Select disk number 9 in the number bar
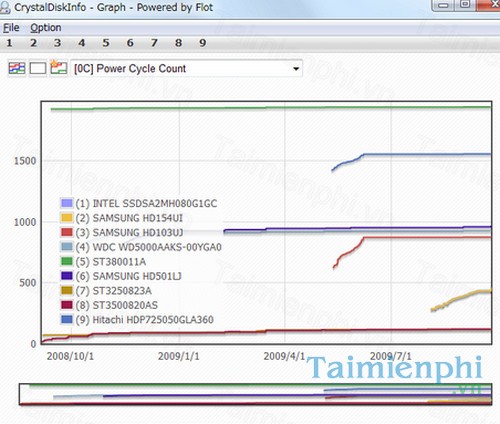Image resolution: width=500 pixels, height=424 pixels. click(x=203, y=43)
